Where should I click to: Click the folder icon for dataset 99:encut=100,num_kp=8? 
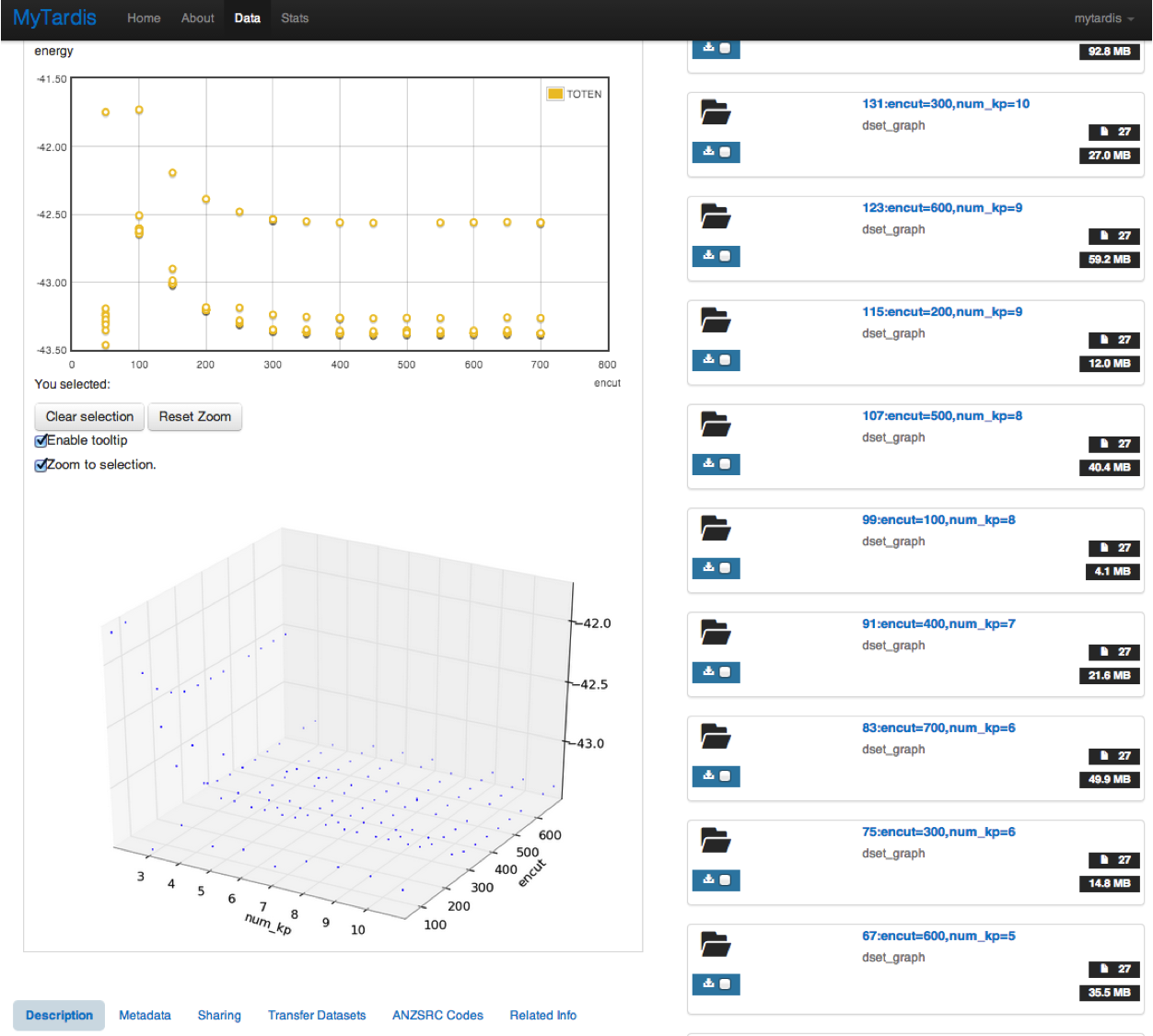716,529
